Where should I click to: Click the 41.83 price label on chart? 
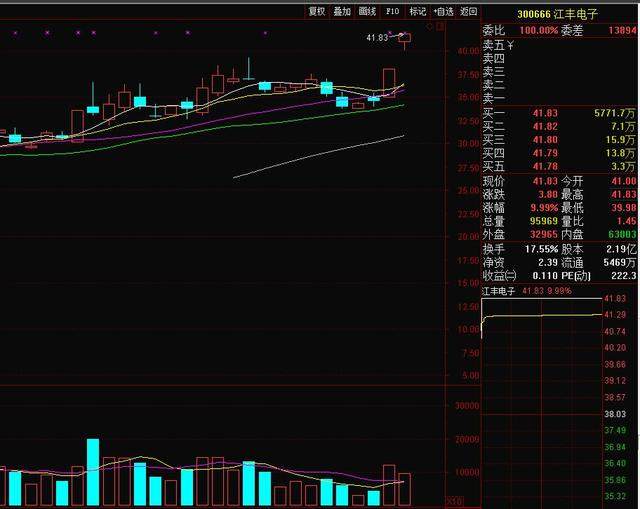point(376,38)
